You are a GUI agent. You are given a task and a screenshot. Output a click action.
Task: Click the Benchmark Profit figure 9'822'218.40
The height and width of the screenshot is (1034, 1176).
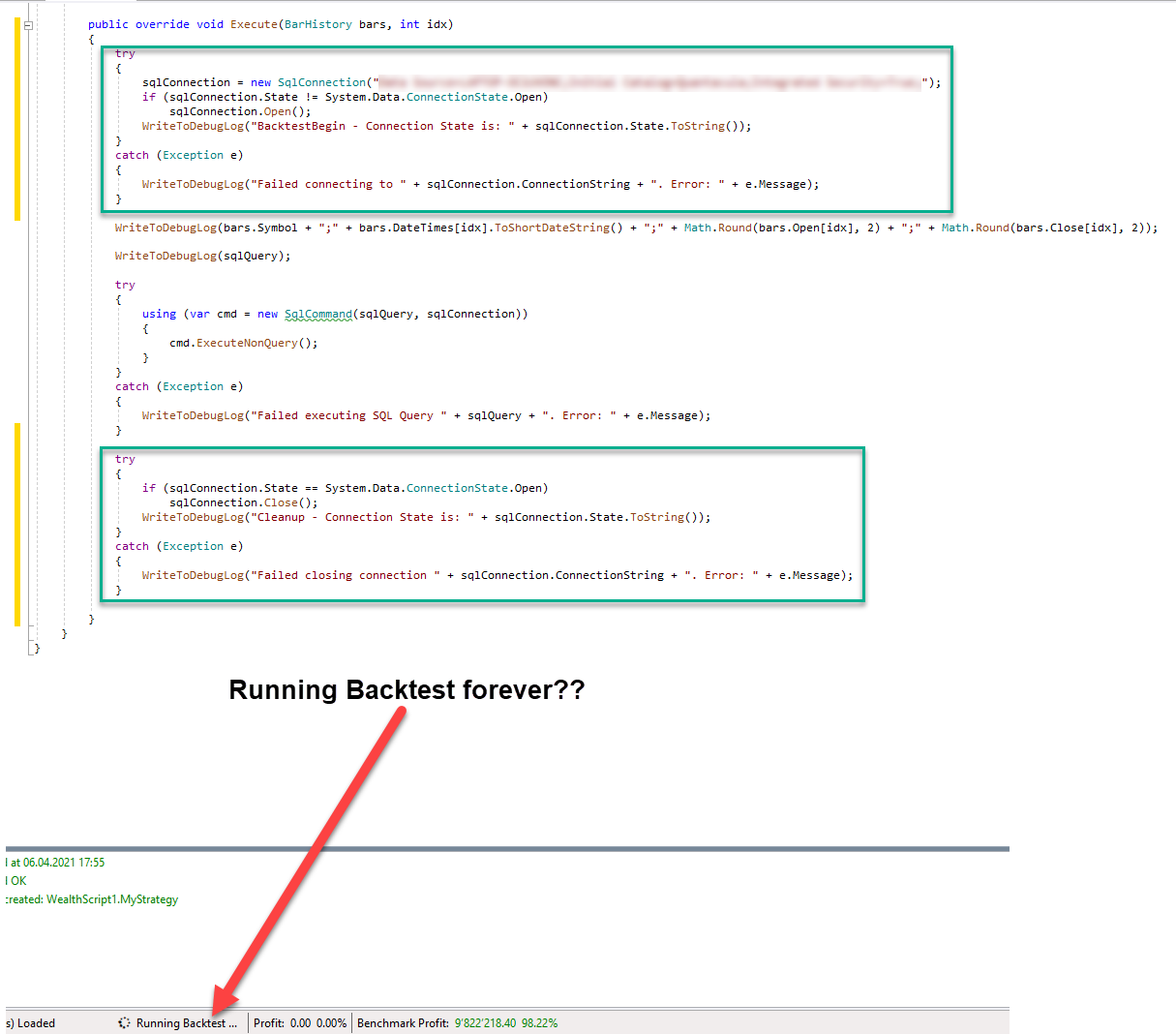(485, 1022)
